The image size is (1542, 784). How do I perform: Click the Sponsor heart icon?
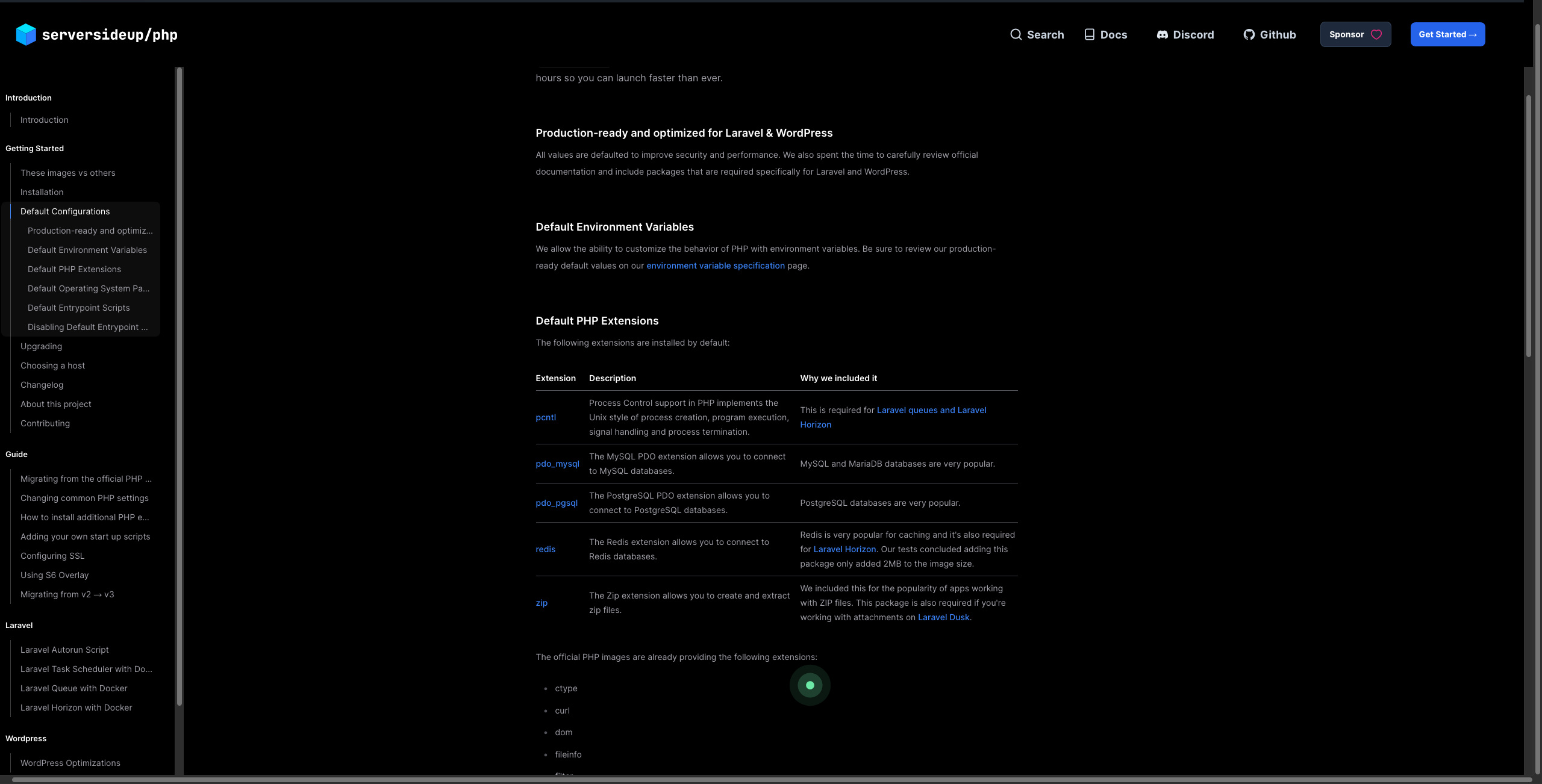coord(1376,34)
